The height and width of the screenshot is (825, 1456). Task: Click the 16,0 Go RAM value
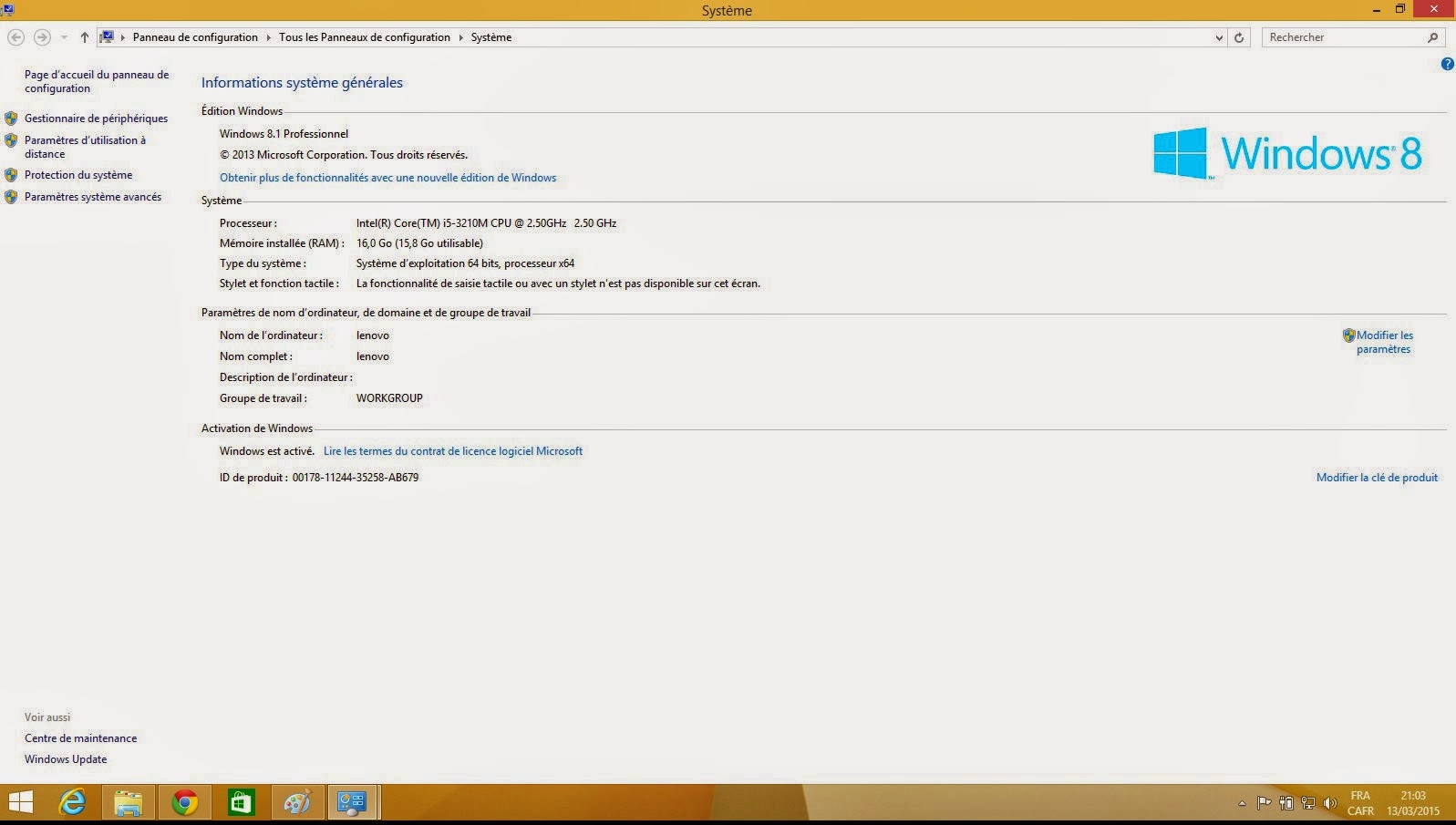(x=419, y=243)
